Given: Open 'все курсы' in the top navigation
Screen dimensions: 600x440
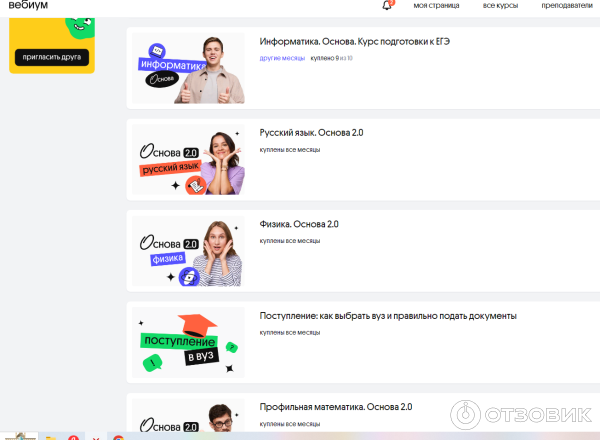Looking at the screenshot, I should [x=499, y=6].
